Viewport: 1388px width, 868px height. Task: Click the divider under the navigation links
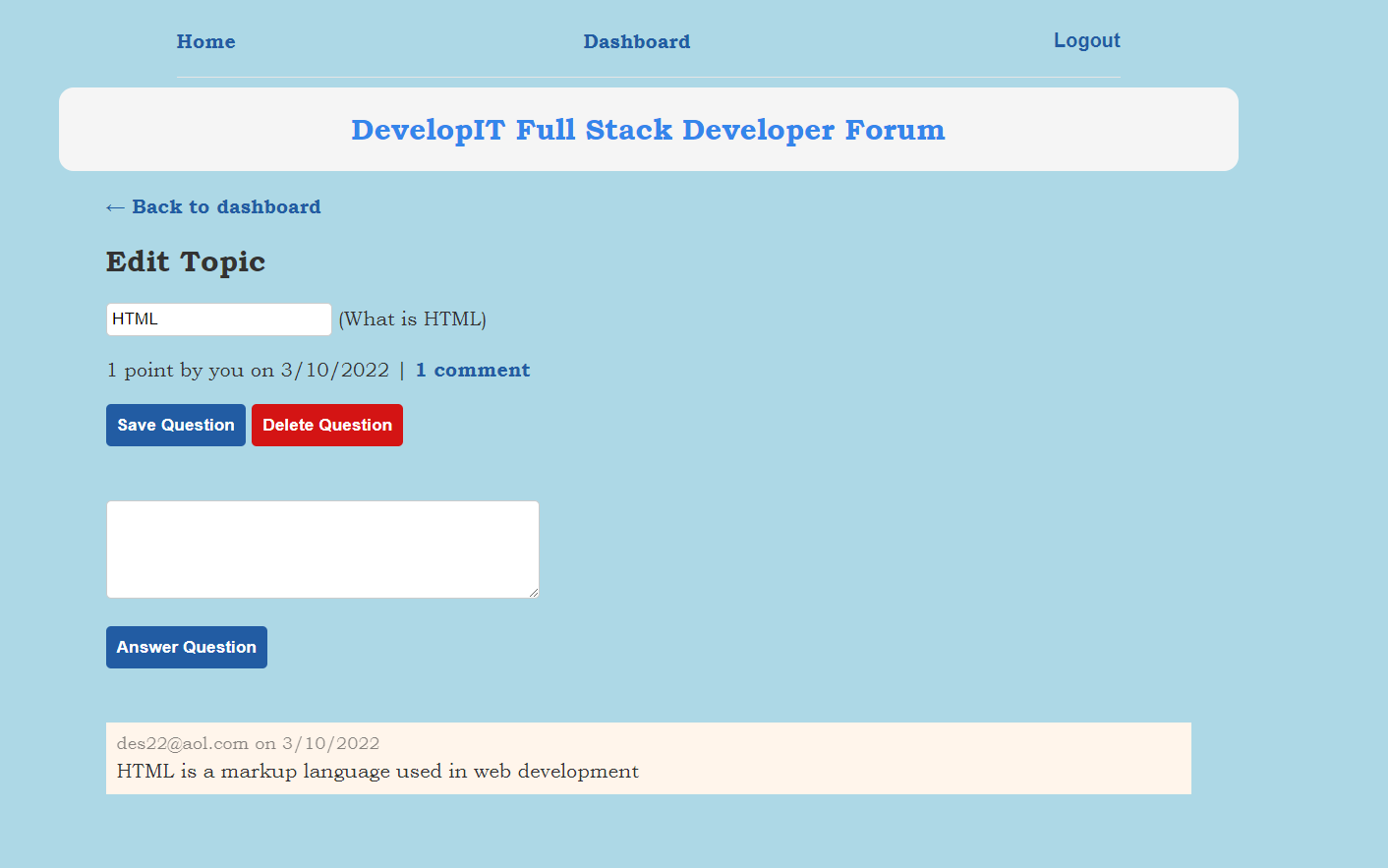point(647,76)
